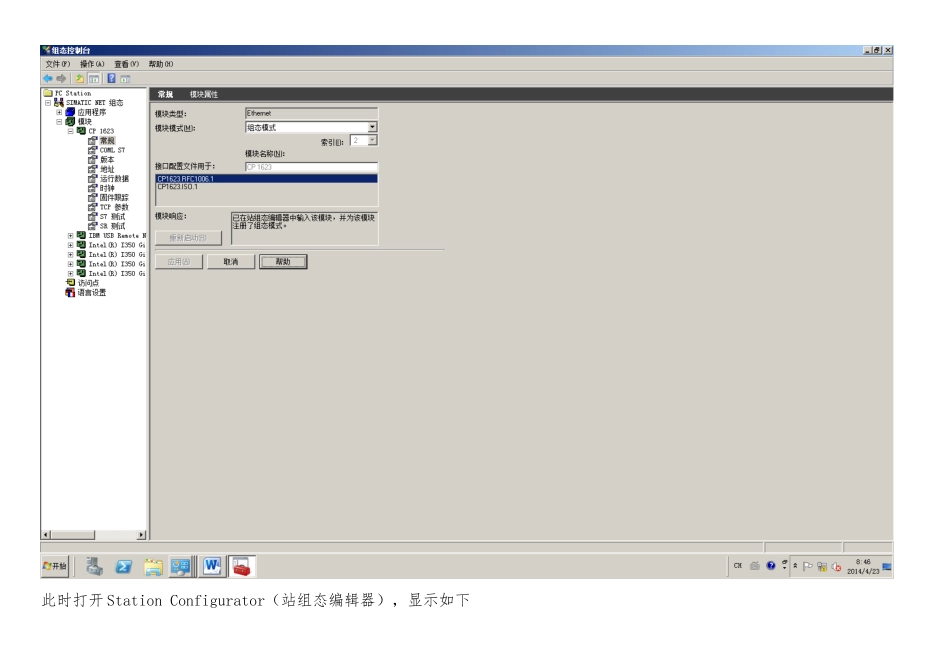Click the Up one level toolbar icon

pos(79,78)
